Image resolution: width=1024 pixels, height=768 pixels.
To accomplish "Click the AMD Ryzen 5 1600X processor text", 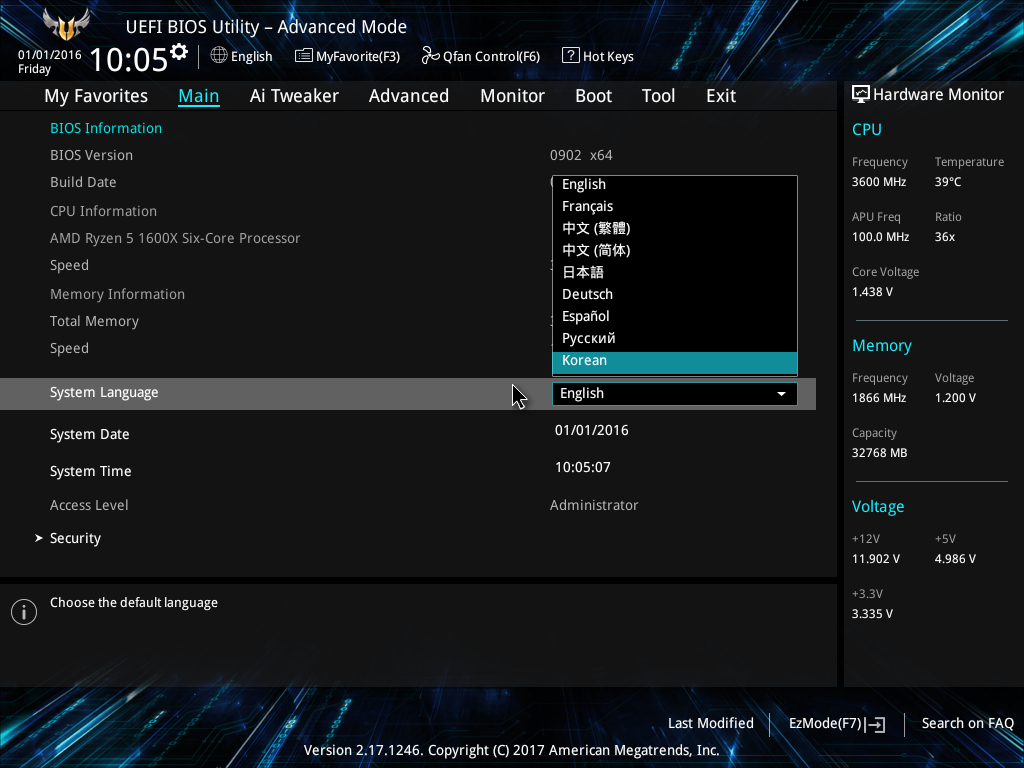I will 175,238.
